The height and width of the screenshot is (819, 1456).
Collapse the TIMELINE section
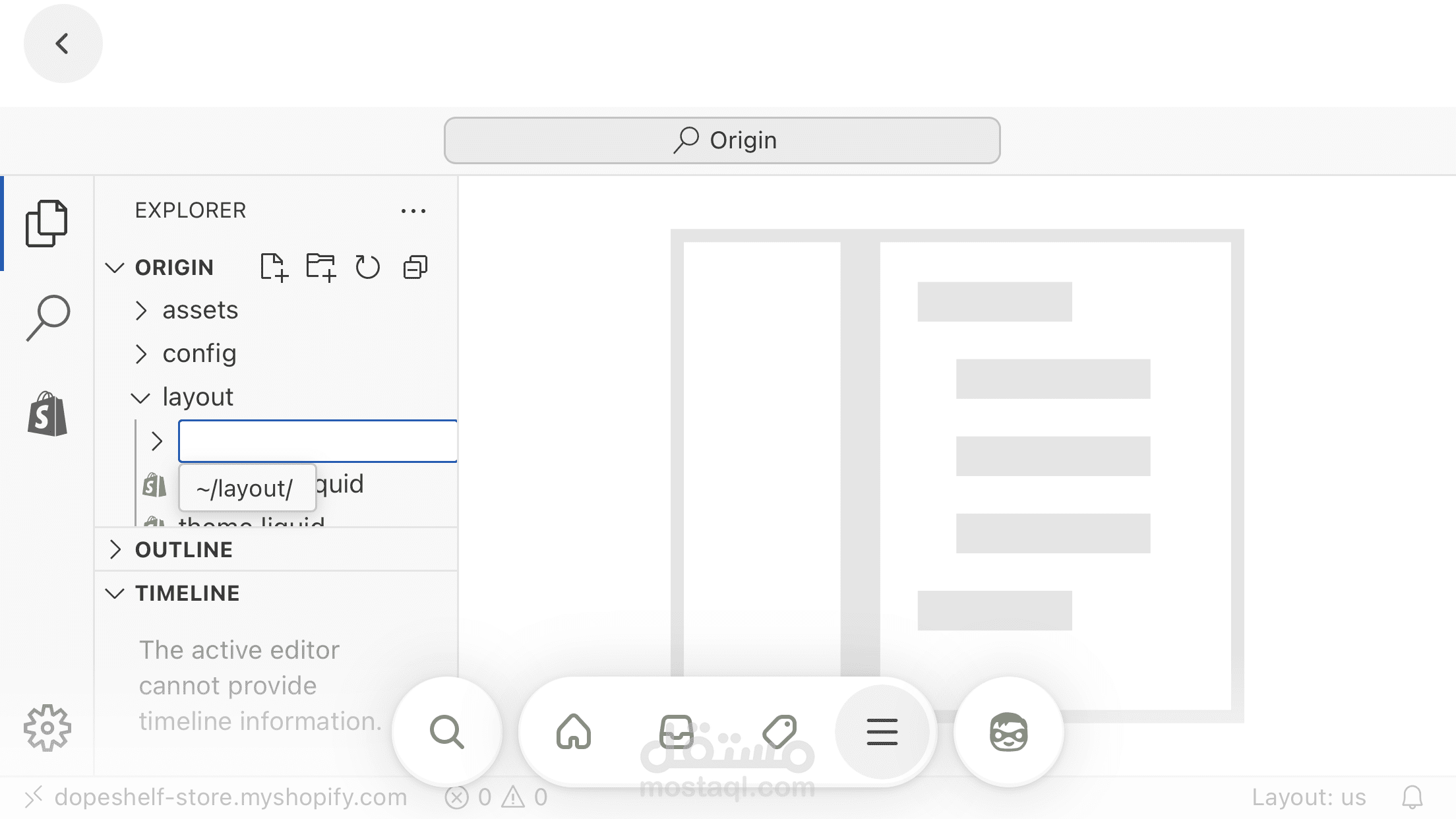click(187, 593)
